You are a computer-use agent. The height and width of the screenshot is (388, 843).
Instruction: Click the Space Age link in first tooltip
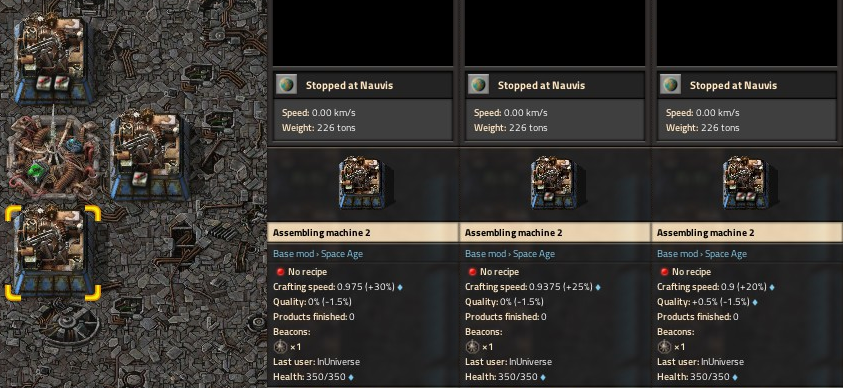coord(341,254)
